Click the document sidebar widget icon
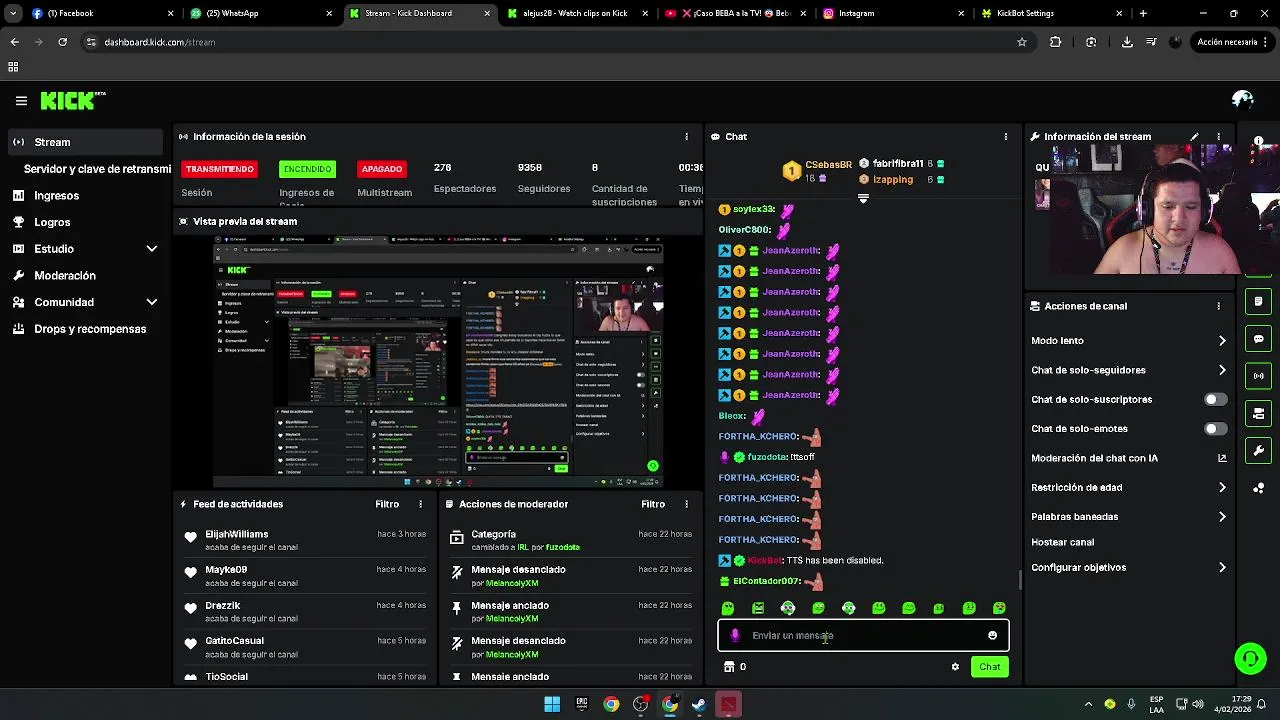 1259,301
